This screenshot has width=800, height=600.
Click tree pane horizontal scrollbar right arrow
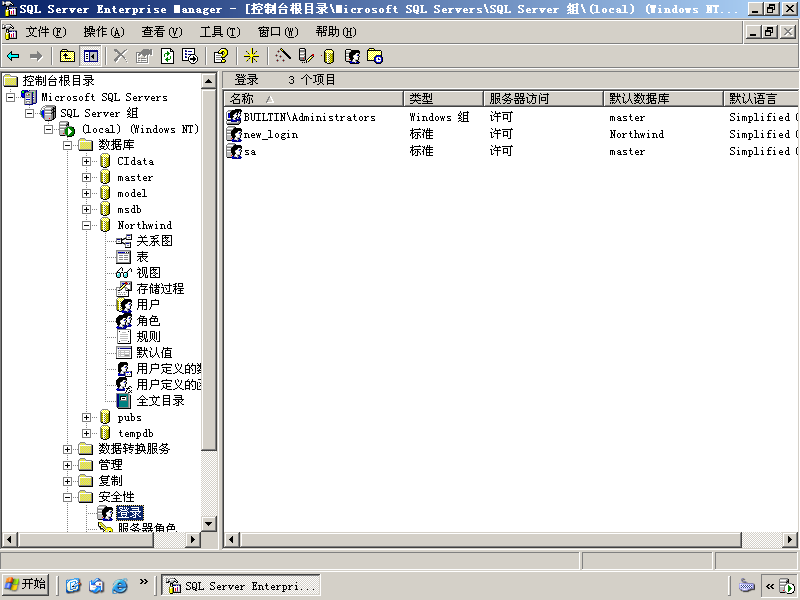pos(193,539)
